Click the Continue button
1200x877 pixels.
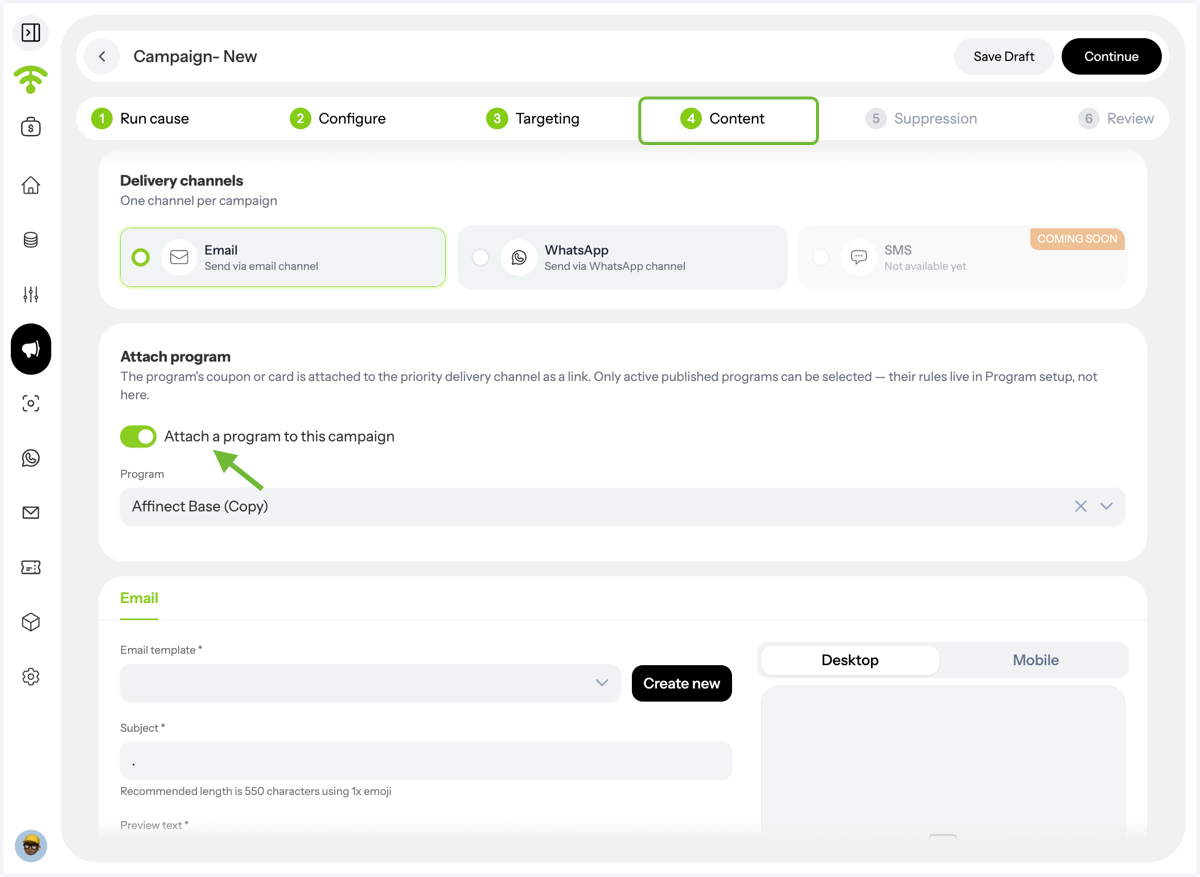(1111, 57)
